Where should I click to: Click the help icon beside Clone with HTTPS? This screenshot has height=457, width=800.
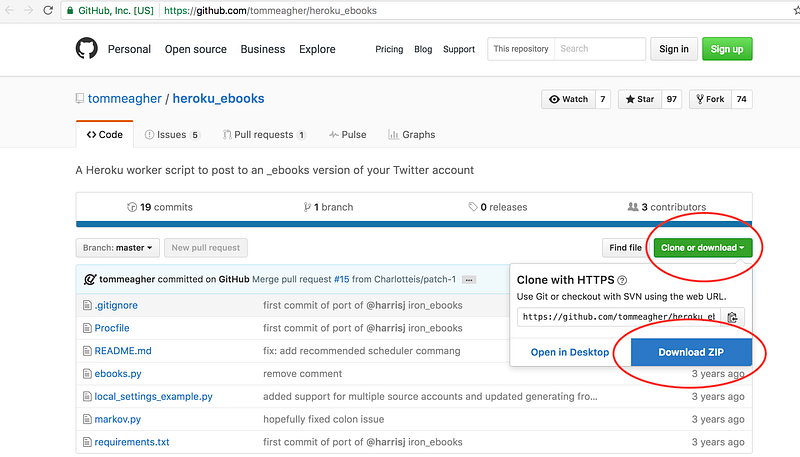(x=622, y=281)
